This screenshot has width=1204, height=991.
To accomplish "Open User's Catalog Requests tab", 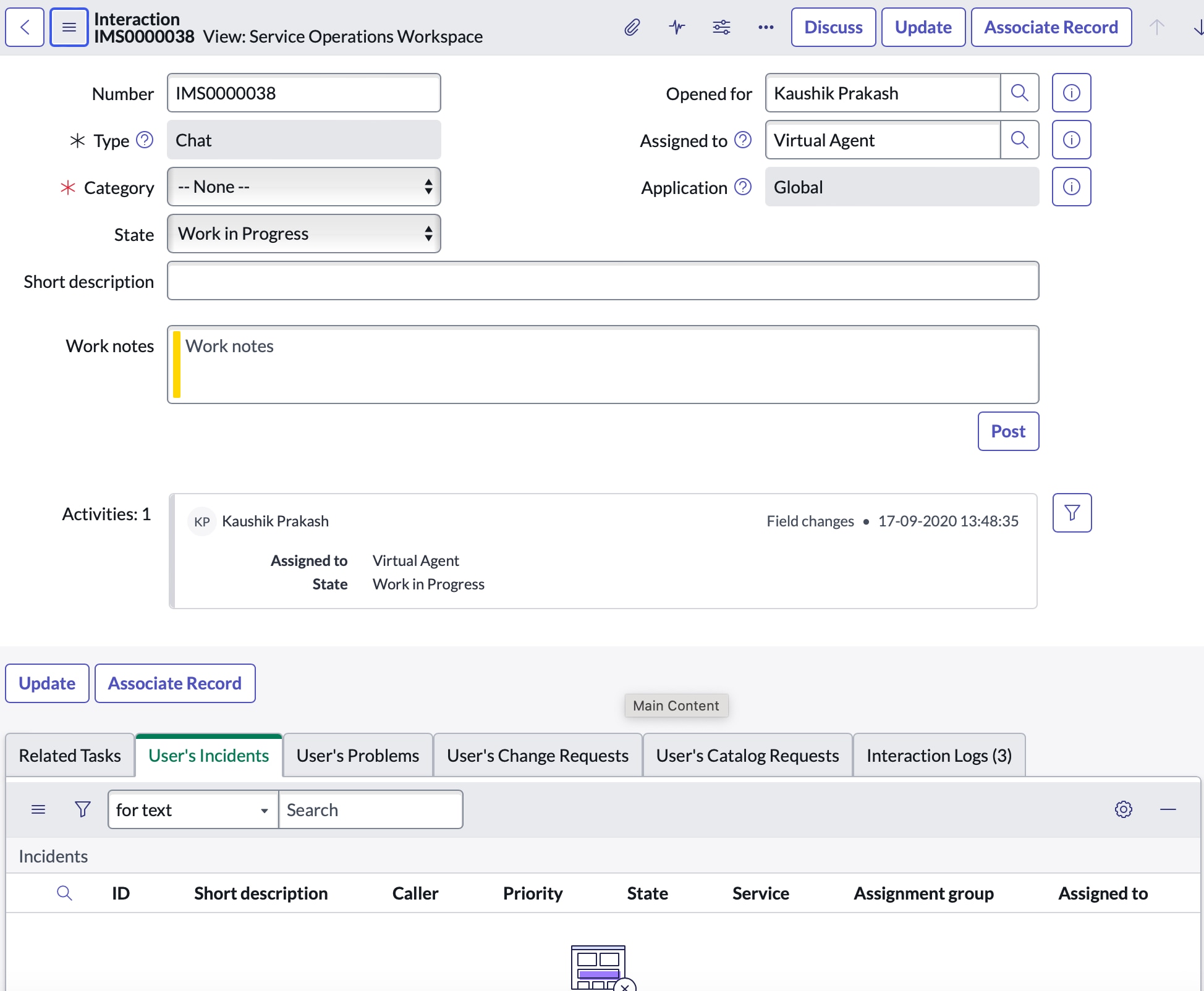I will click(748, 756).
